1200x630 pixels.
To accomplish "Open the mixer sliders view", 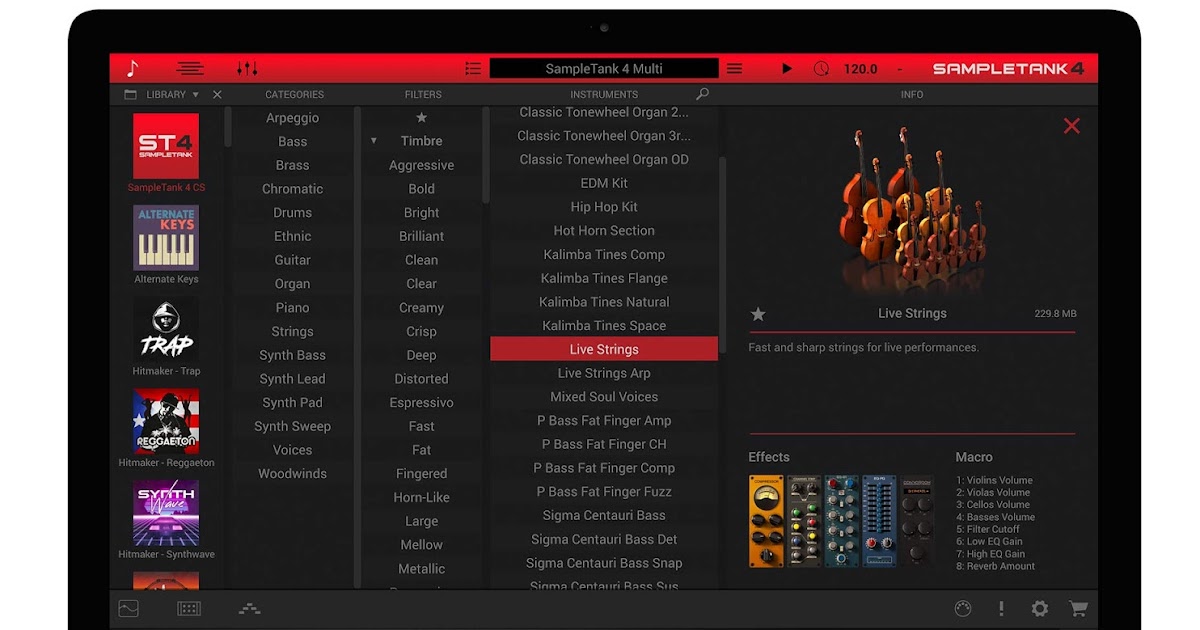I will [x=247, y=69].
